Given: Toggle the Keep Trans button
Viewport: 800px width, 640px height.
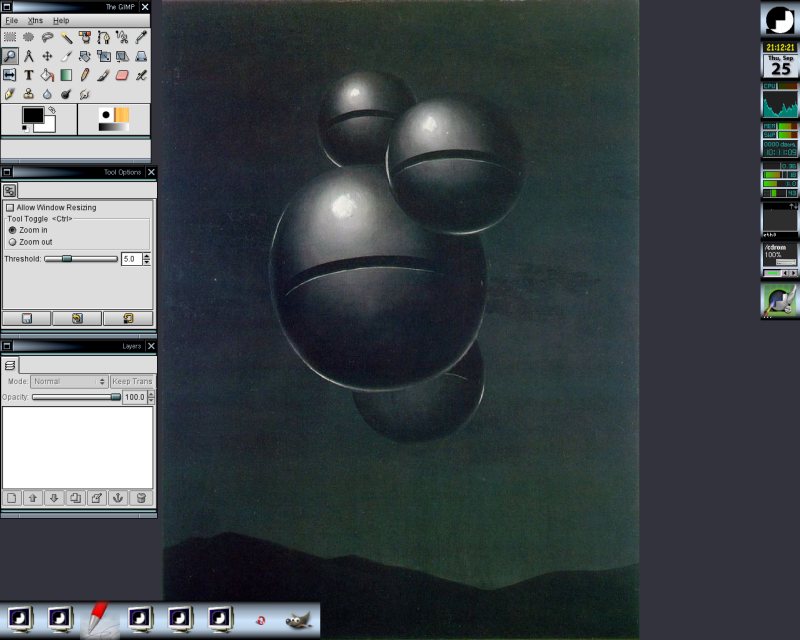Looking at the screenshot, I should pos(132,381).
